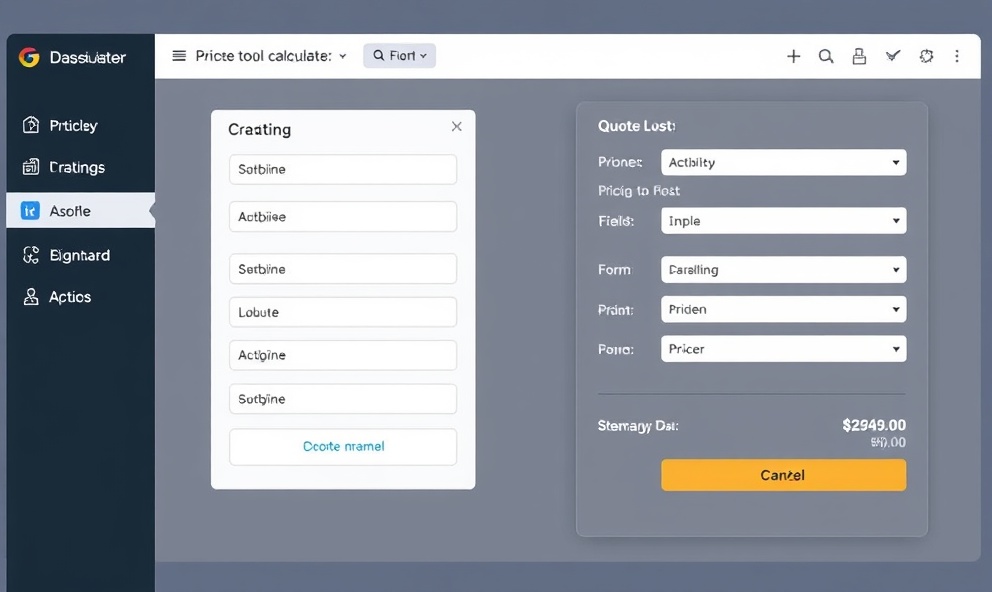This screenshot has width=992, height=592.
Task: Click the print icon in toolbar
Action: pyautogui.click(x=859, y=56)
